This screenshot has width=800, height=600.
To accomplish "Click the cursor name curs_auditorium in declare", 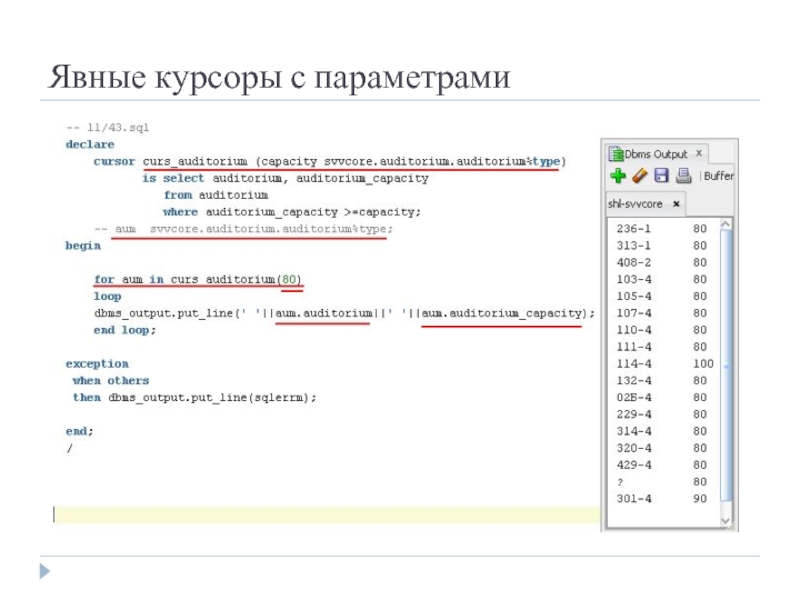I will 195,161.
